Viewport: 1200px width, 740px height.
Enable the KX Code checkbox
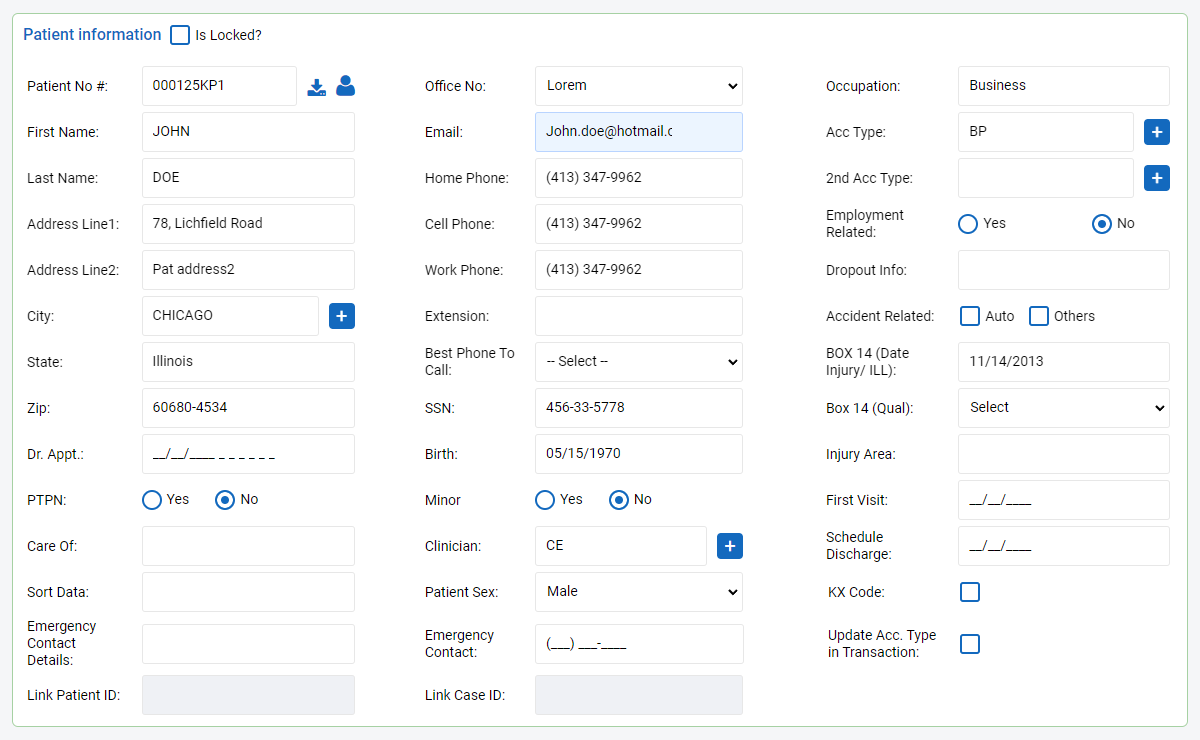tap(969, 591)
